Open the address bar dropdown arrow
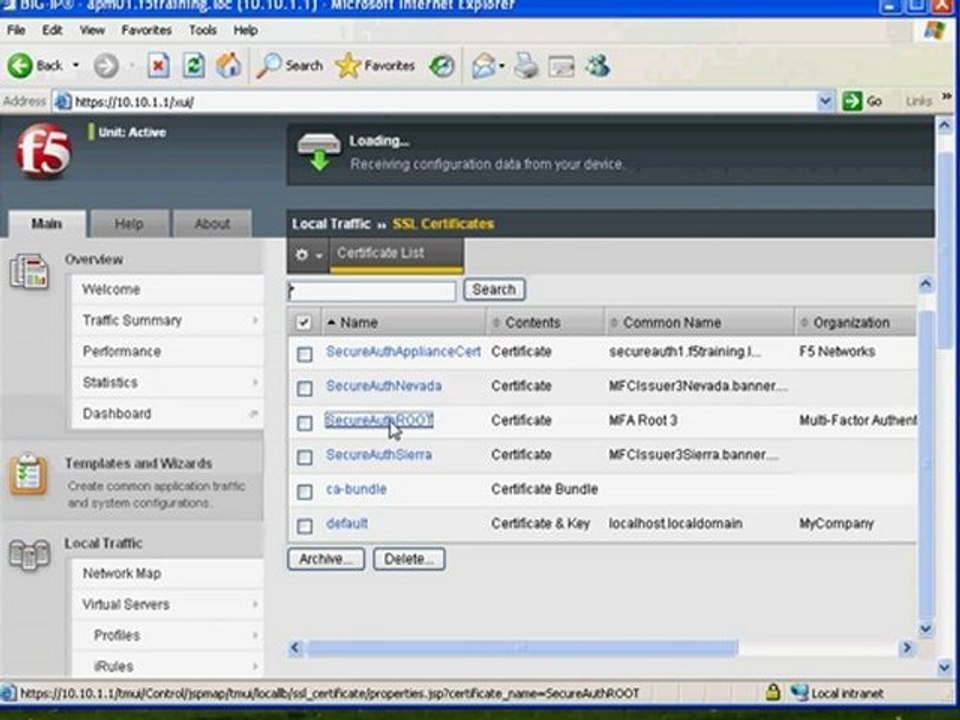This screenshot has width=960, height=720. pyautogui.click(x=825, y=101)
